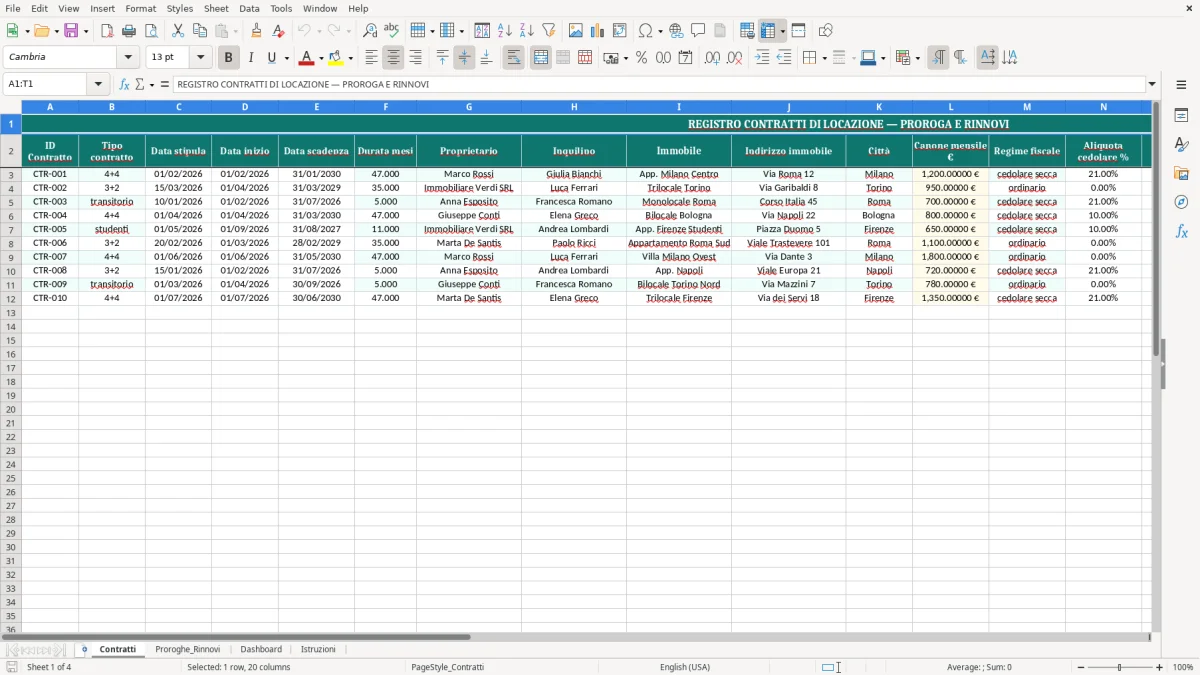The height and width of the screenshot is (675, 1200).
Task: Open the font size dropdown arrow
Action: [200, 58]
